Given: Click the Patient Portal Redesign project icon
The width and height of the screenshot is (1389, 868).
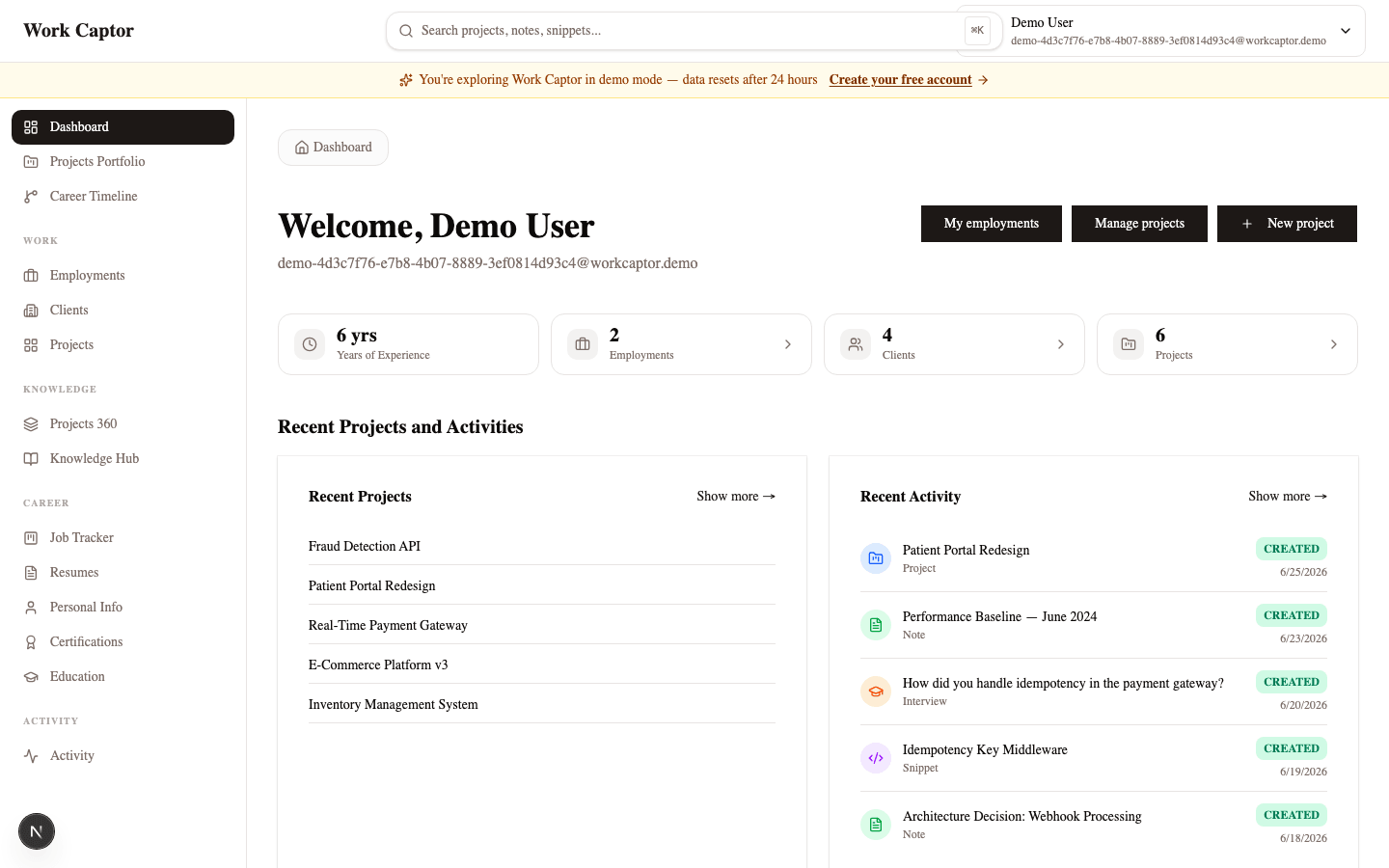Looking at the screenshot, I should (x=876, y=558).
